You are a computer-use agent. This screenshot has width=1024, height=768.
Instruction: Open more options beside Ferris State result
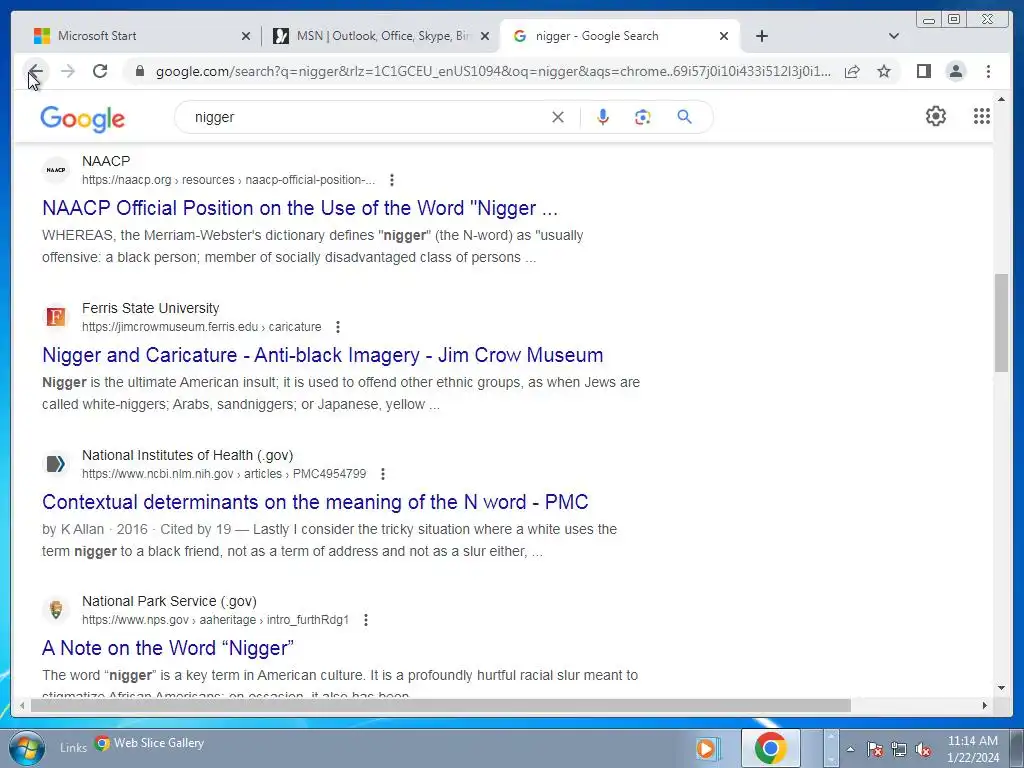(338, 327)
